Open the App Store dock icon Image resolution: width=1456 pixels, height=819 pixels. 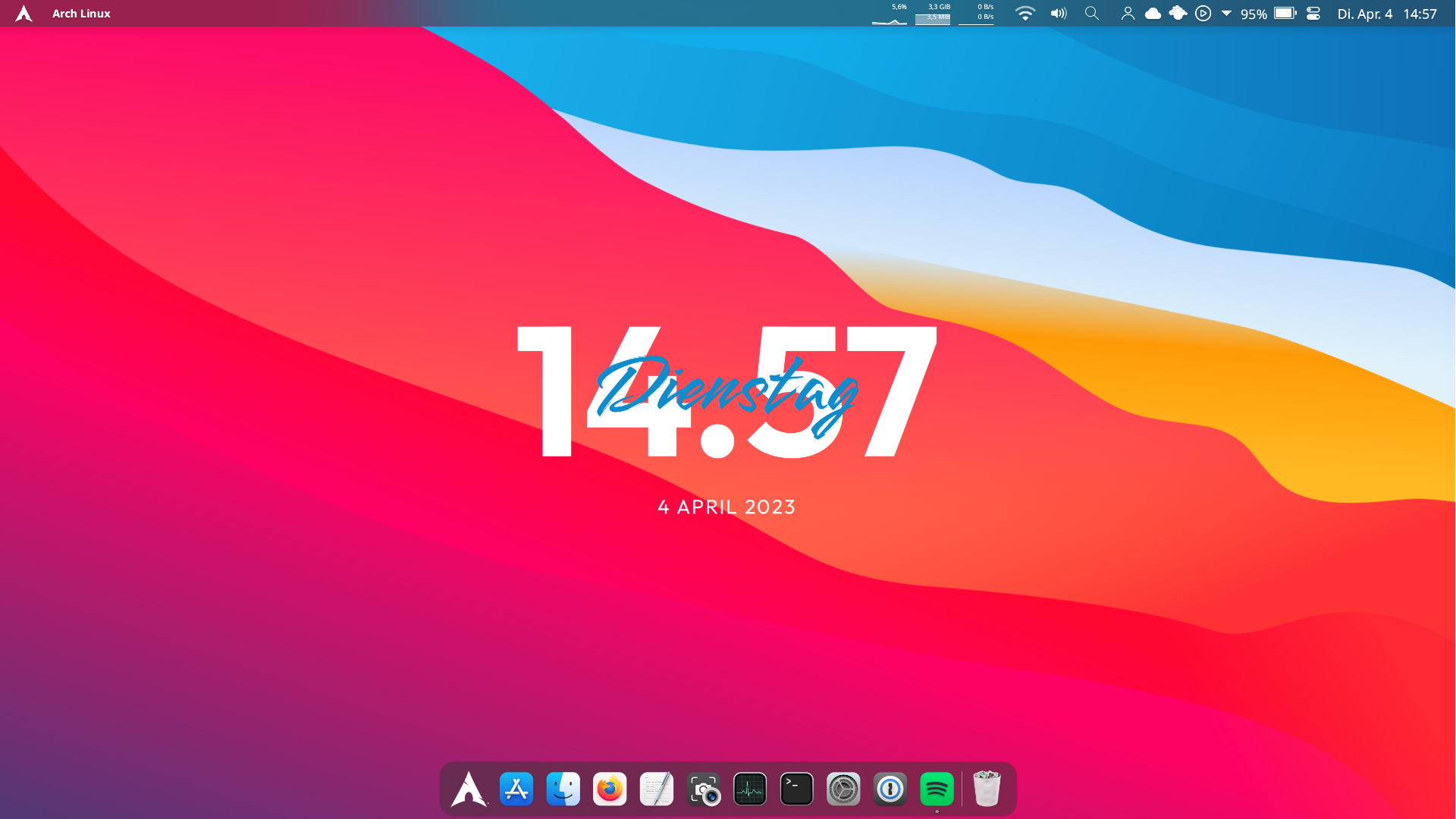[516, 789]
